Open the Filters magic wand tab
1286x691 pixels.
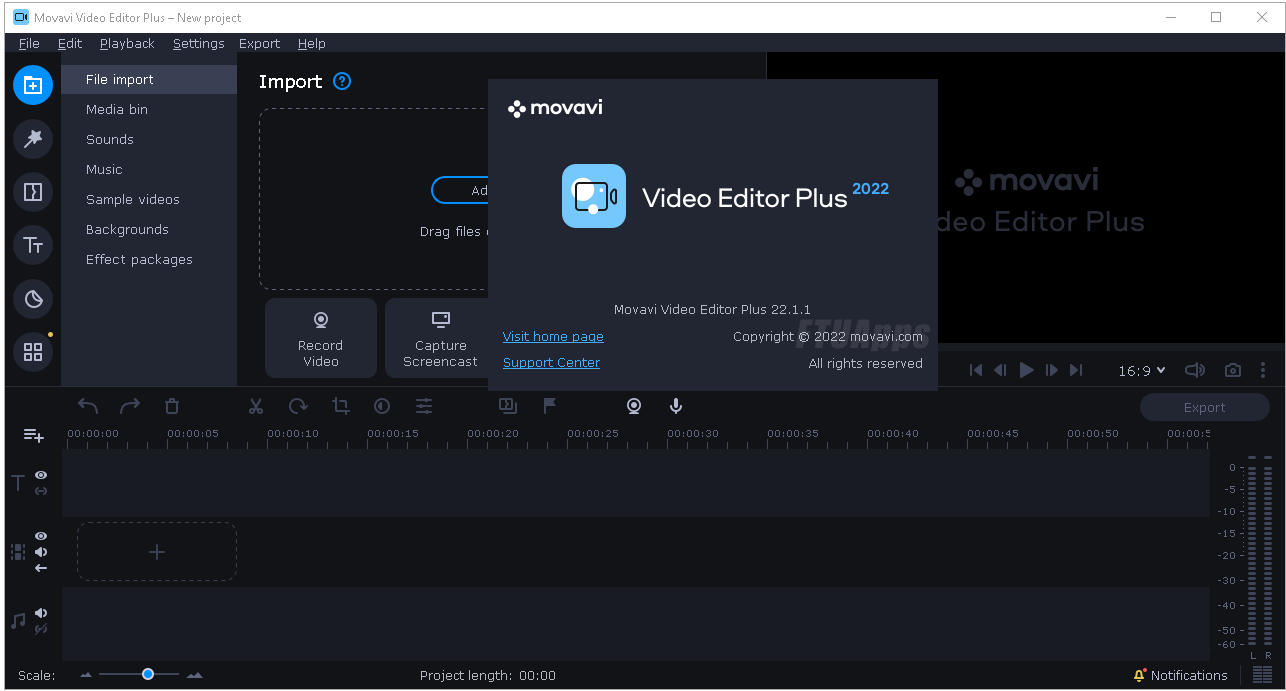[x=33, y=139]
